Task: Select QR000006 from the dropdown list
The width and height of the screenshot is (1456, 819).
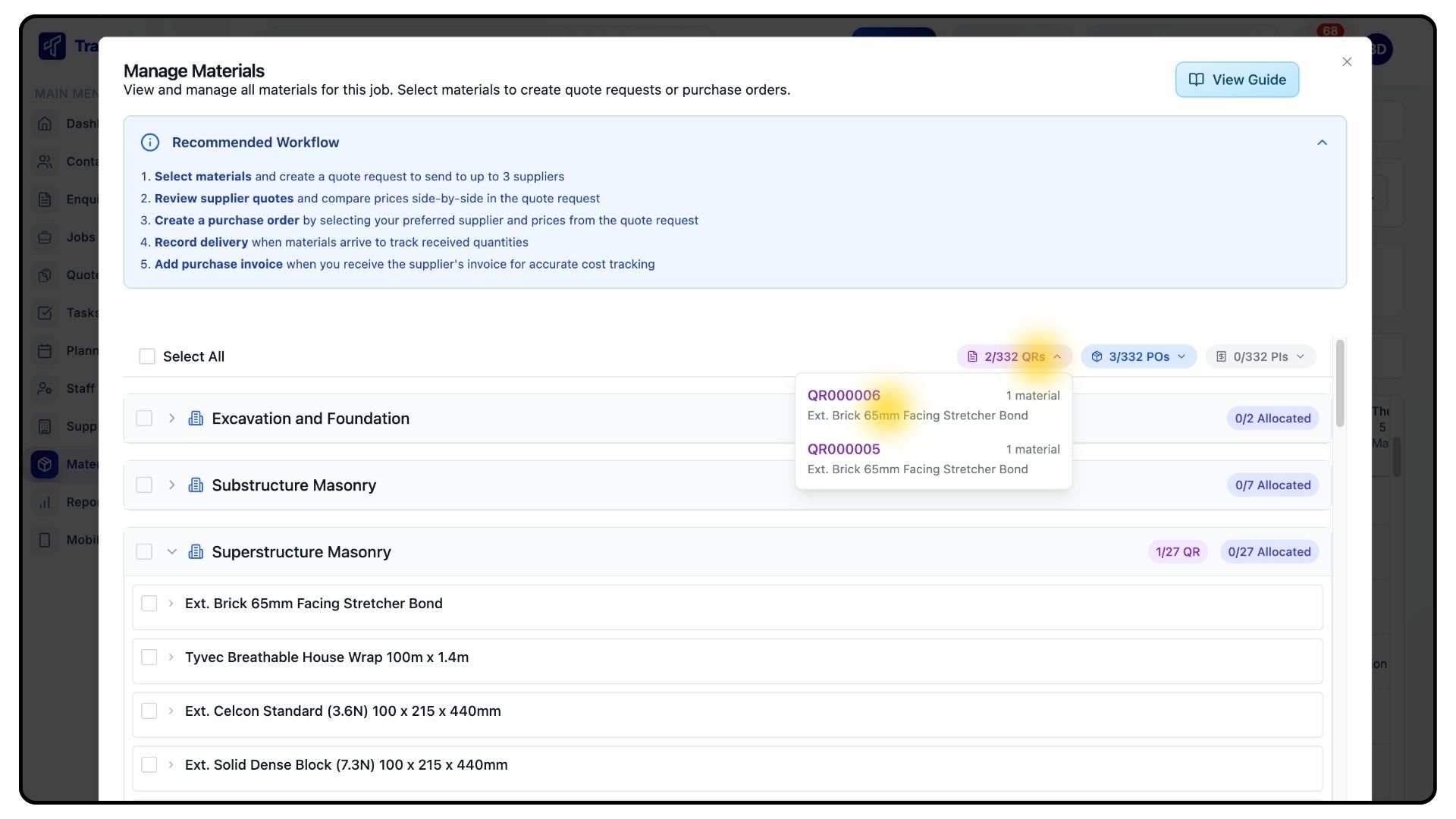Action: click(844, 395)
